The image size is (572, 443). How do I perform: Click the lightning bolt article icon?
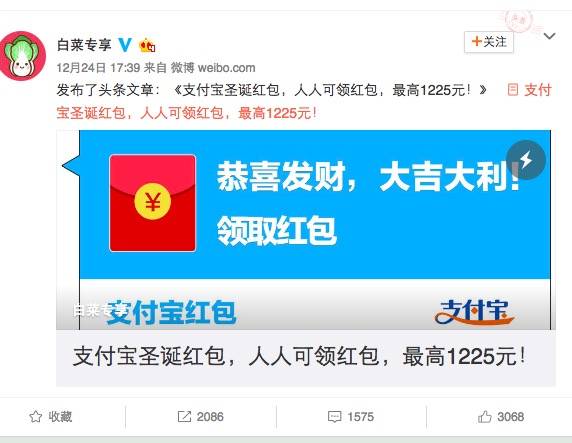tap(526, 160)
